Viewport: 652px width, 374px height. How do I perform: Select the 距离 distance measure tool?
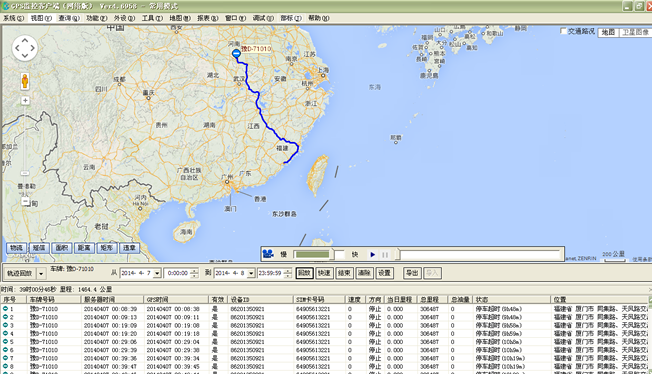(84, 248)
